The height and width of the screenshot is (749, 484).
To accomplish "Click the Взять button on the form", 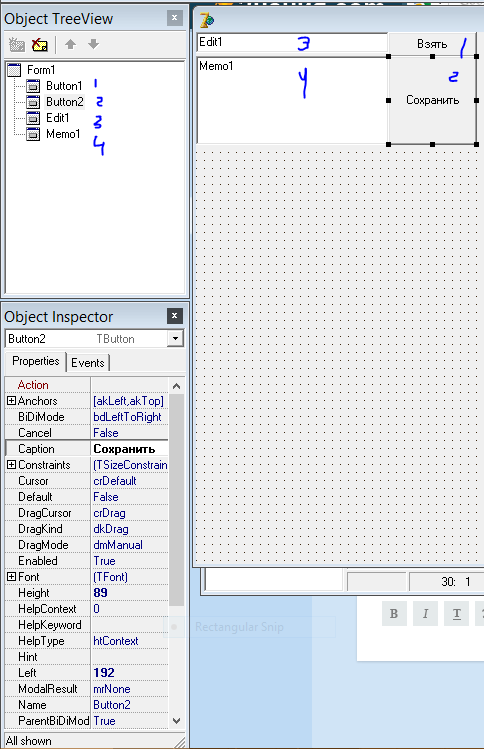I will tap(432, 44).
